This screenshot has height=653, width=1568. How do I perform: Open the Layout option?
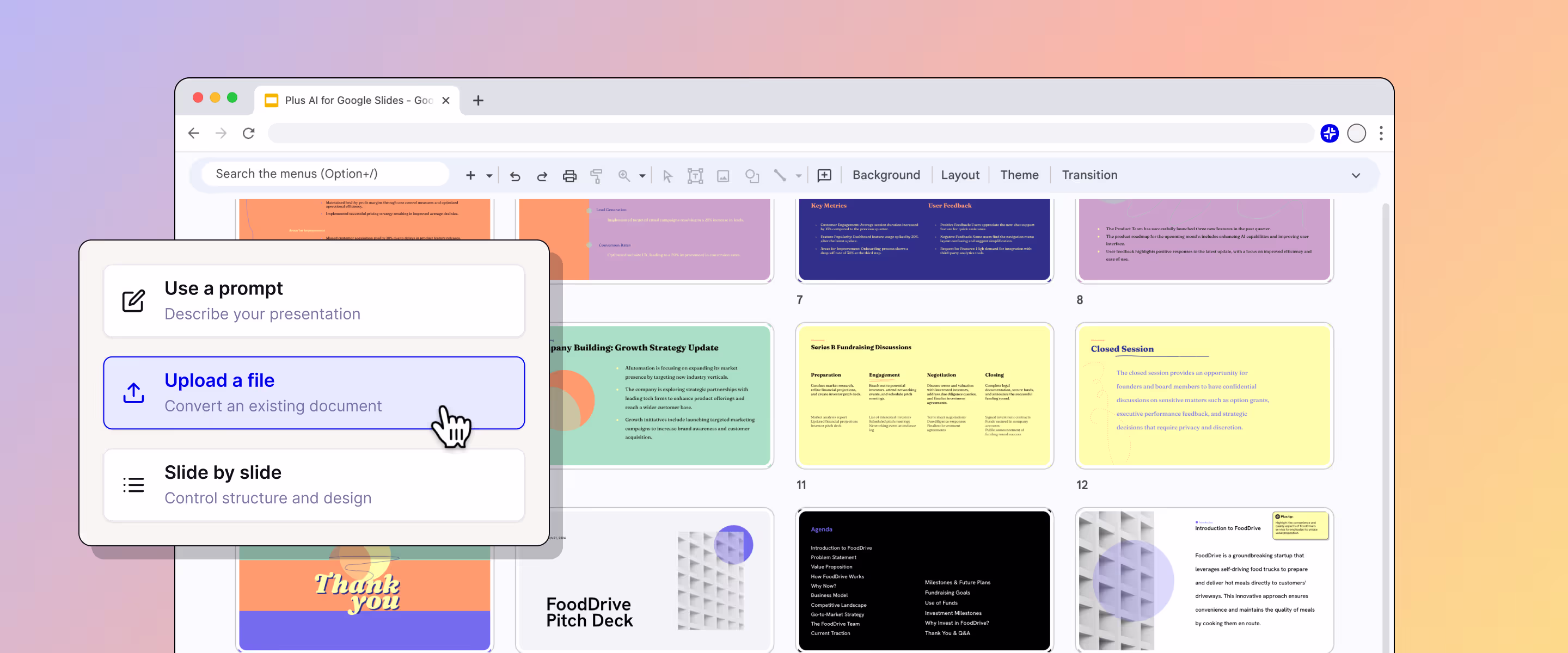pos(960,175)
